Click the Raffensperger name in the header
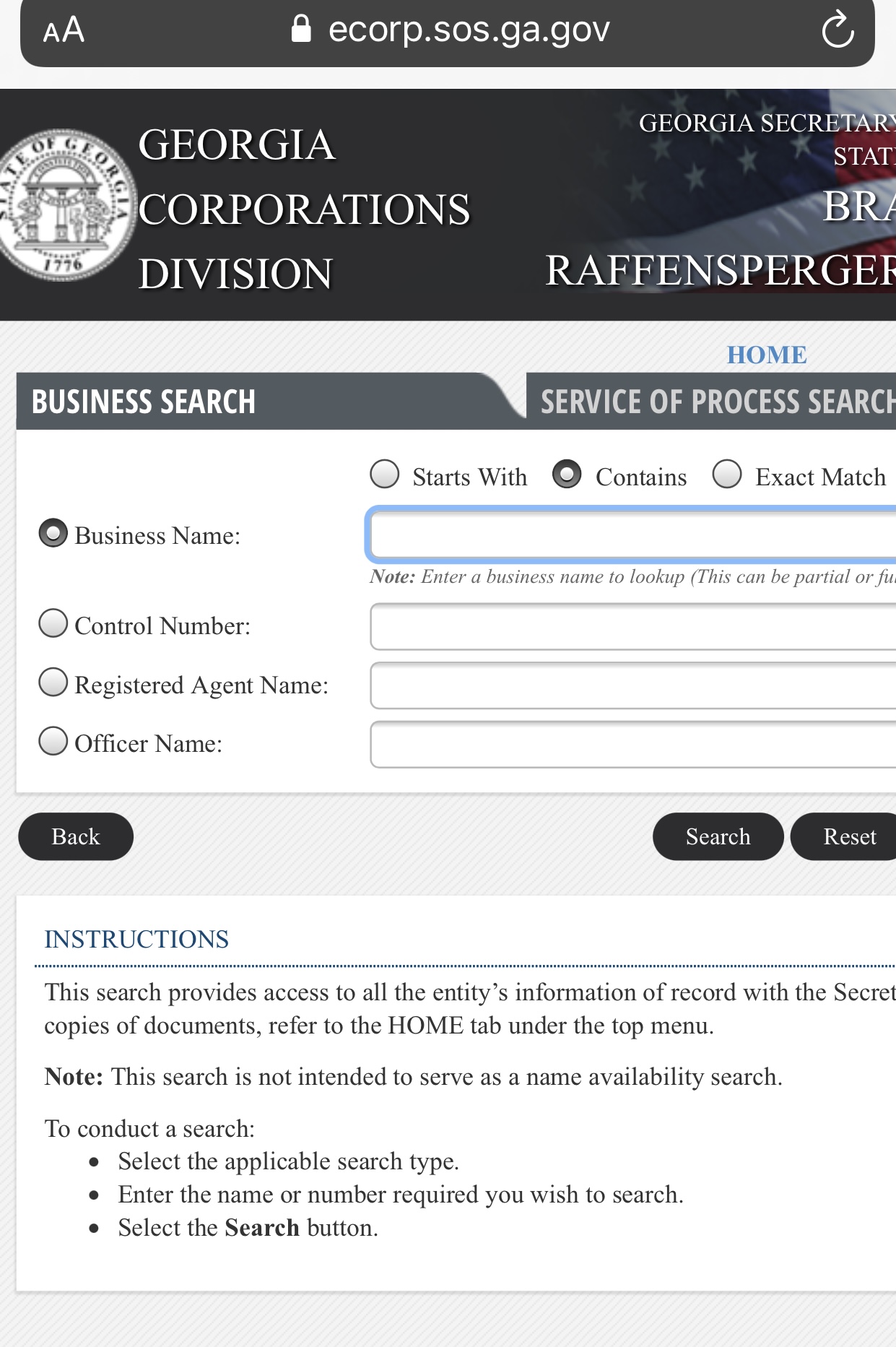This screenshot has width=896, height=1347. [x=721, y=270]
